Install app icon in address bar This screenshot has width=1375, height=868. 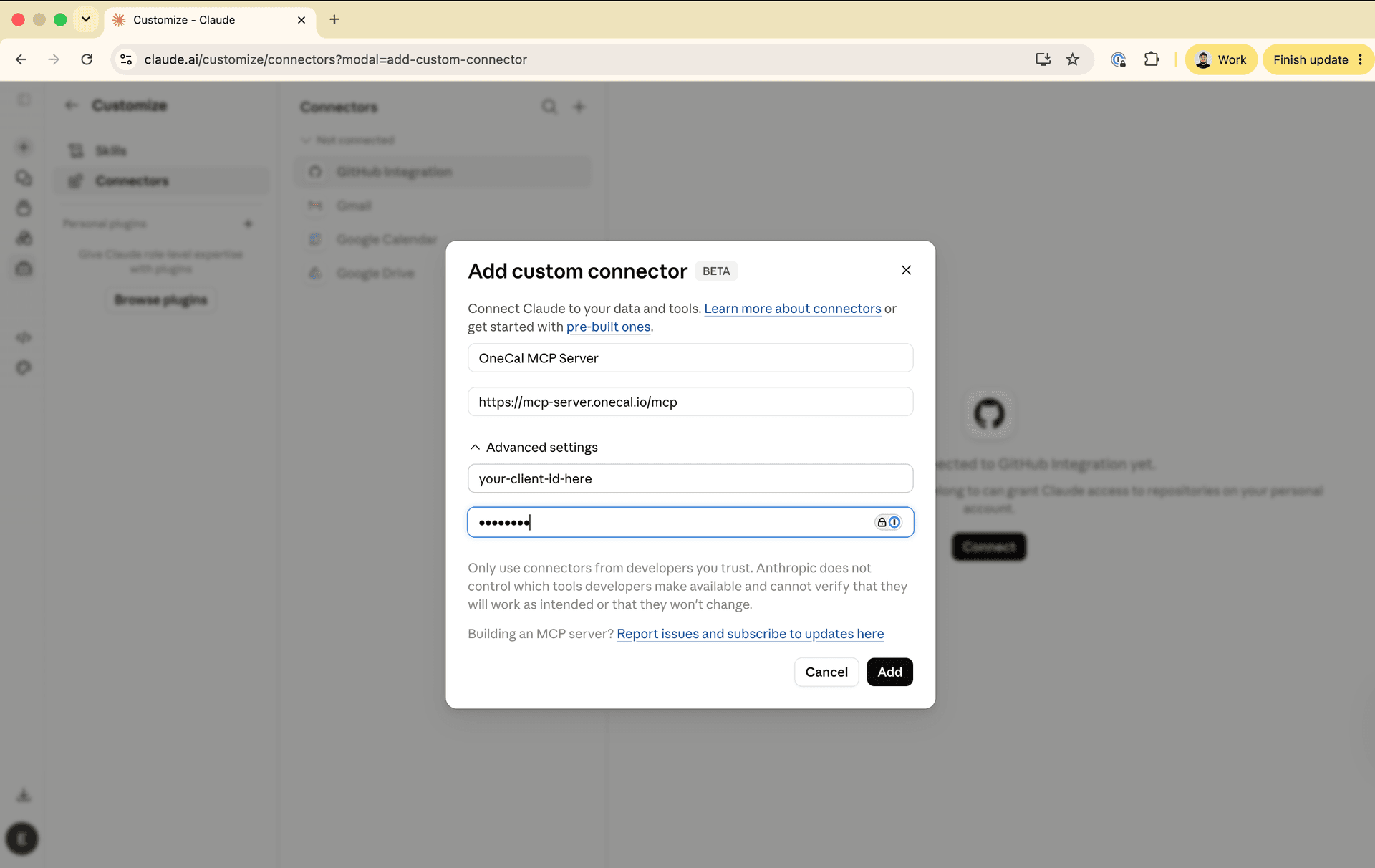(1043, 59)
